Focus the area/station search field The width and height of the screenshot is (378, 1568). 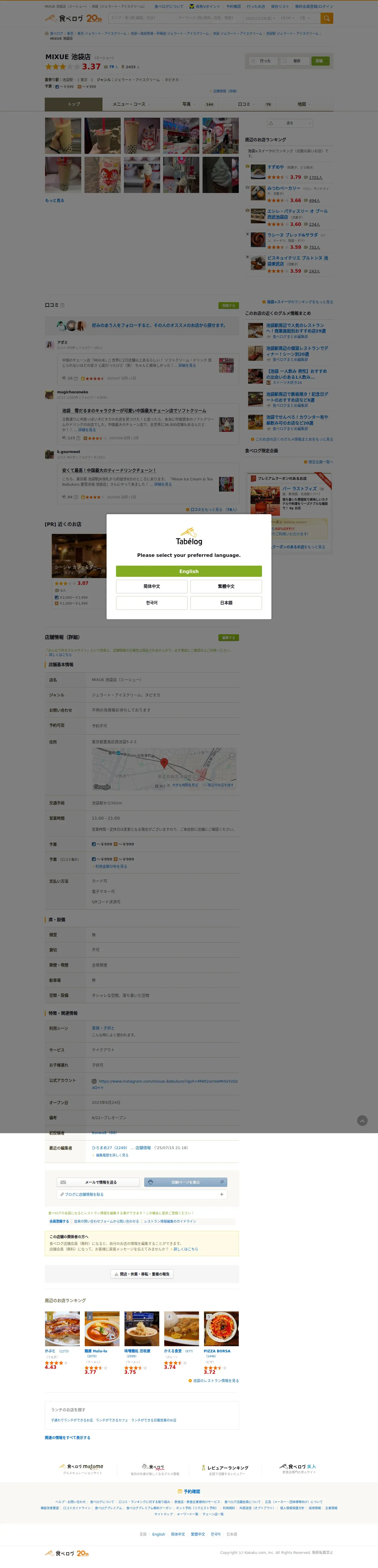point(142,18)
